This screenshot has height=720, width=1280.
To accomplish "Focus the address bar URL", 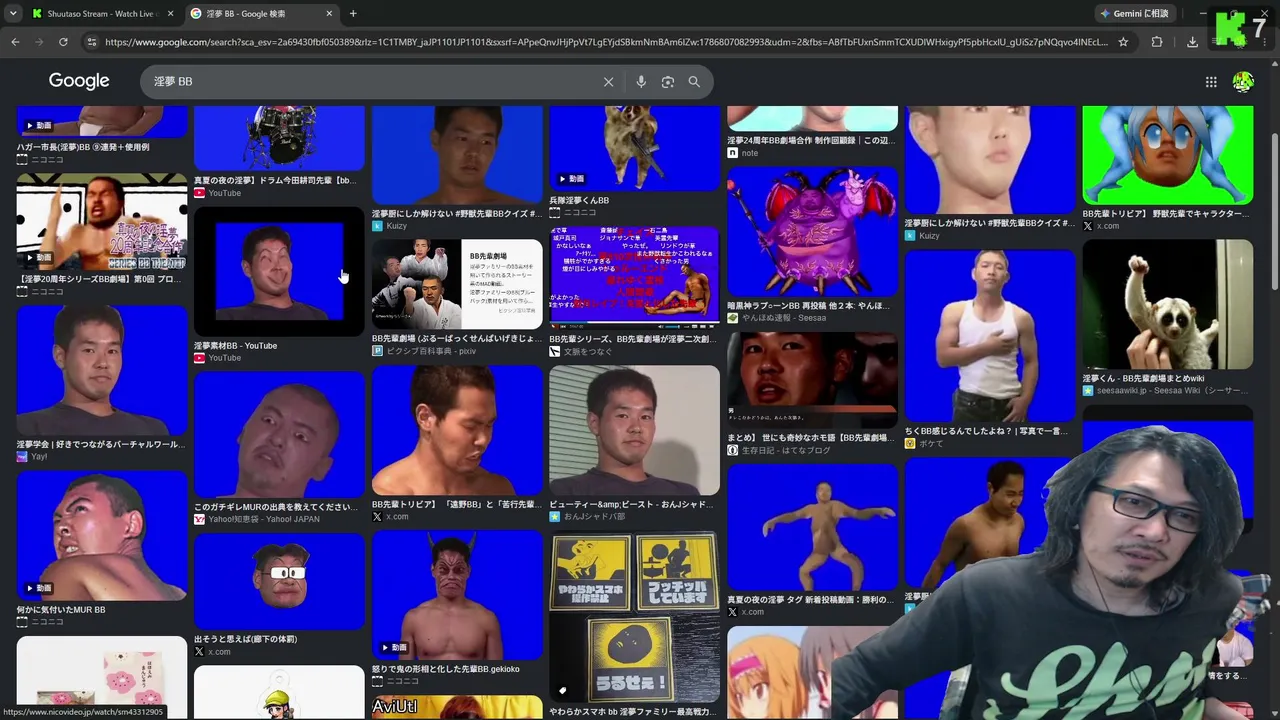I will 605,42.
